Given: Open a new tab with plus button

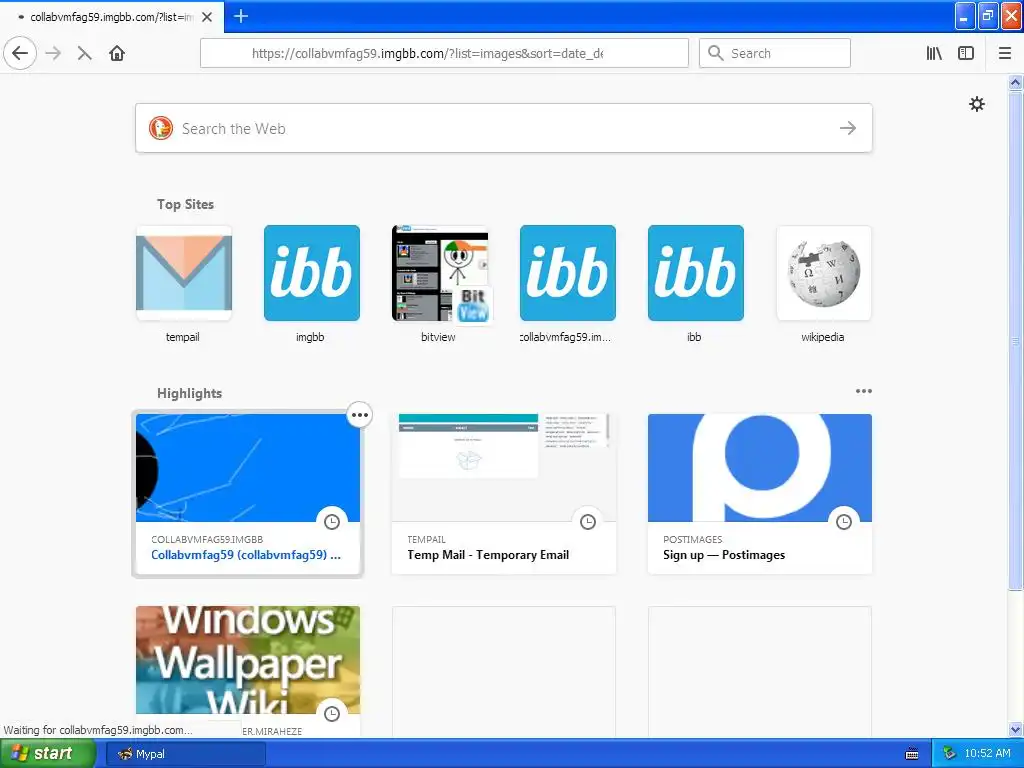Looking at the screenshot, I should click(x=241, y=16).
